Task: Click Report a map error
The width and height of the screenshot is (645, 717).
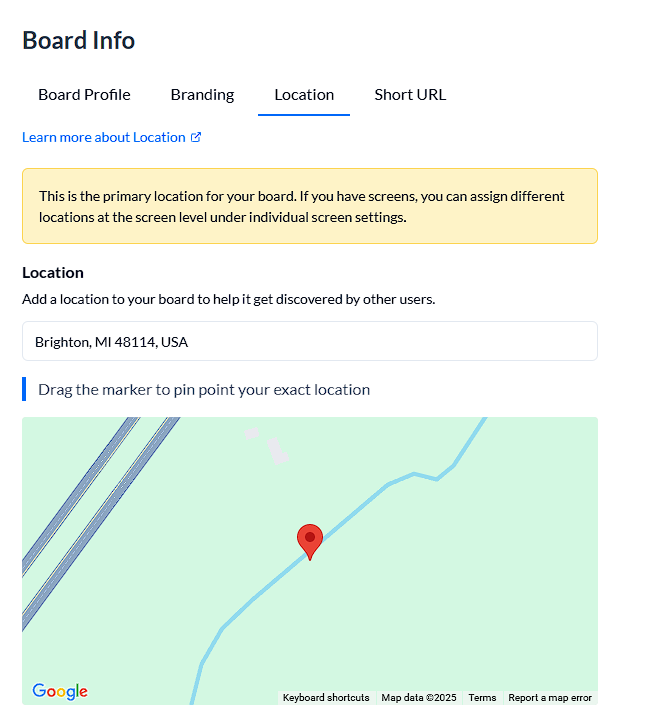Action: (x=550, y=698)
